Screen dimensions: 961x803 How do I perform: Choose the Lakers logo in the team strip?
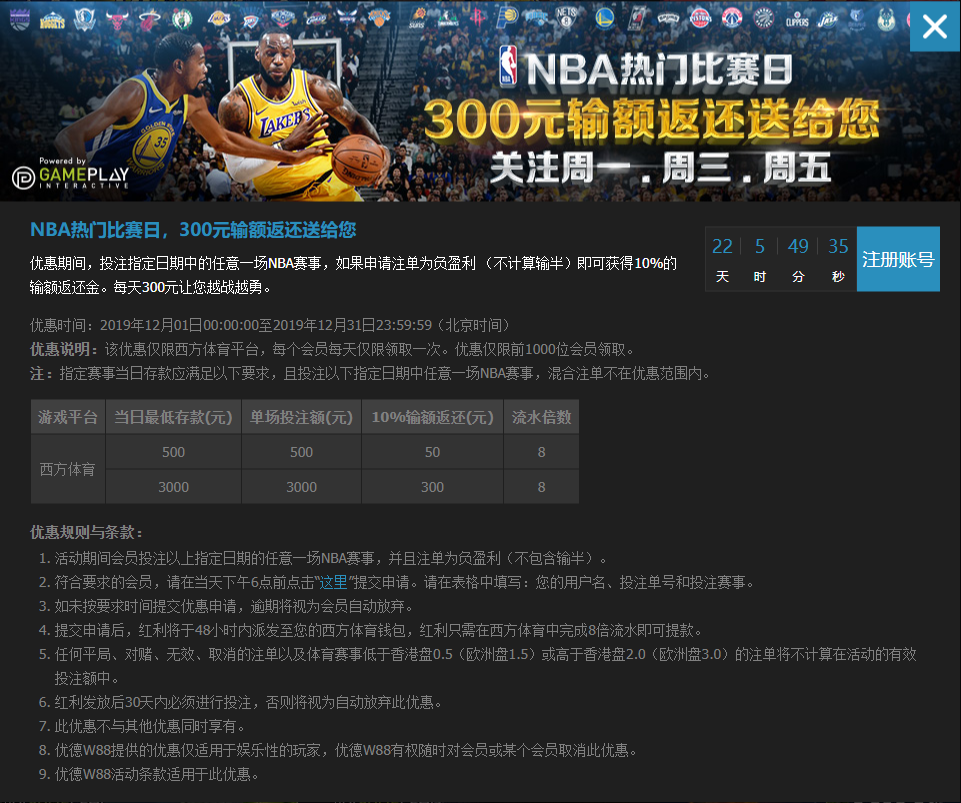pyautogui.click(x=218, y=18)
